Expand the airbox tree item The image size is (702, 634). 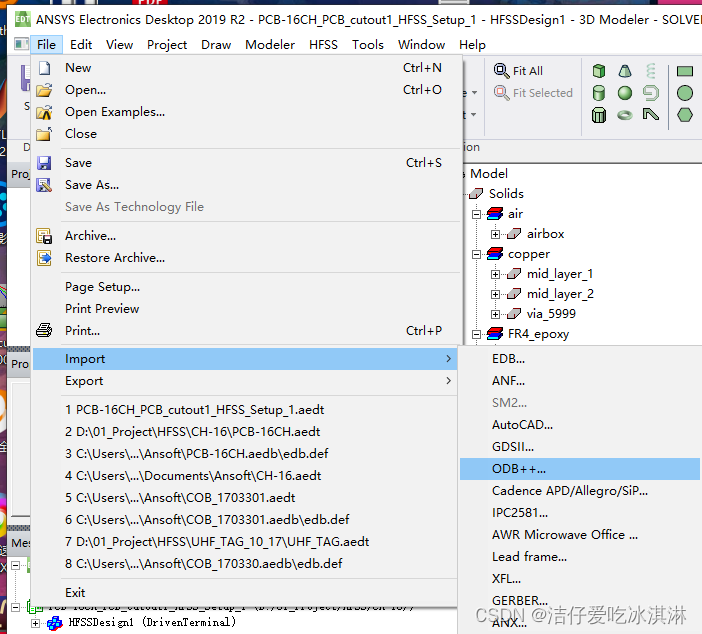click(495, 234)
